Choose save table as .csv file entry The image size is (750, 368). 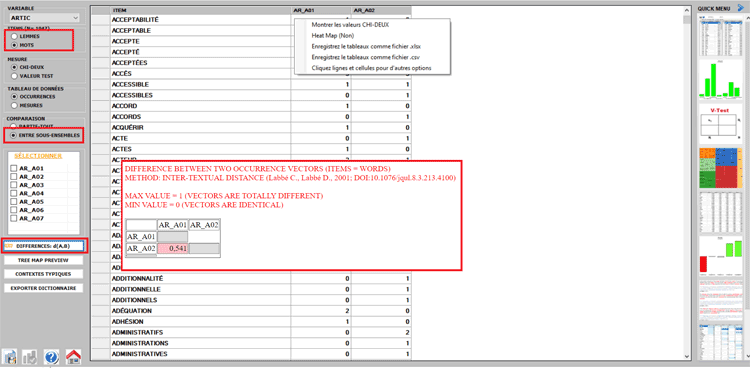tap(365, 57)
